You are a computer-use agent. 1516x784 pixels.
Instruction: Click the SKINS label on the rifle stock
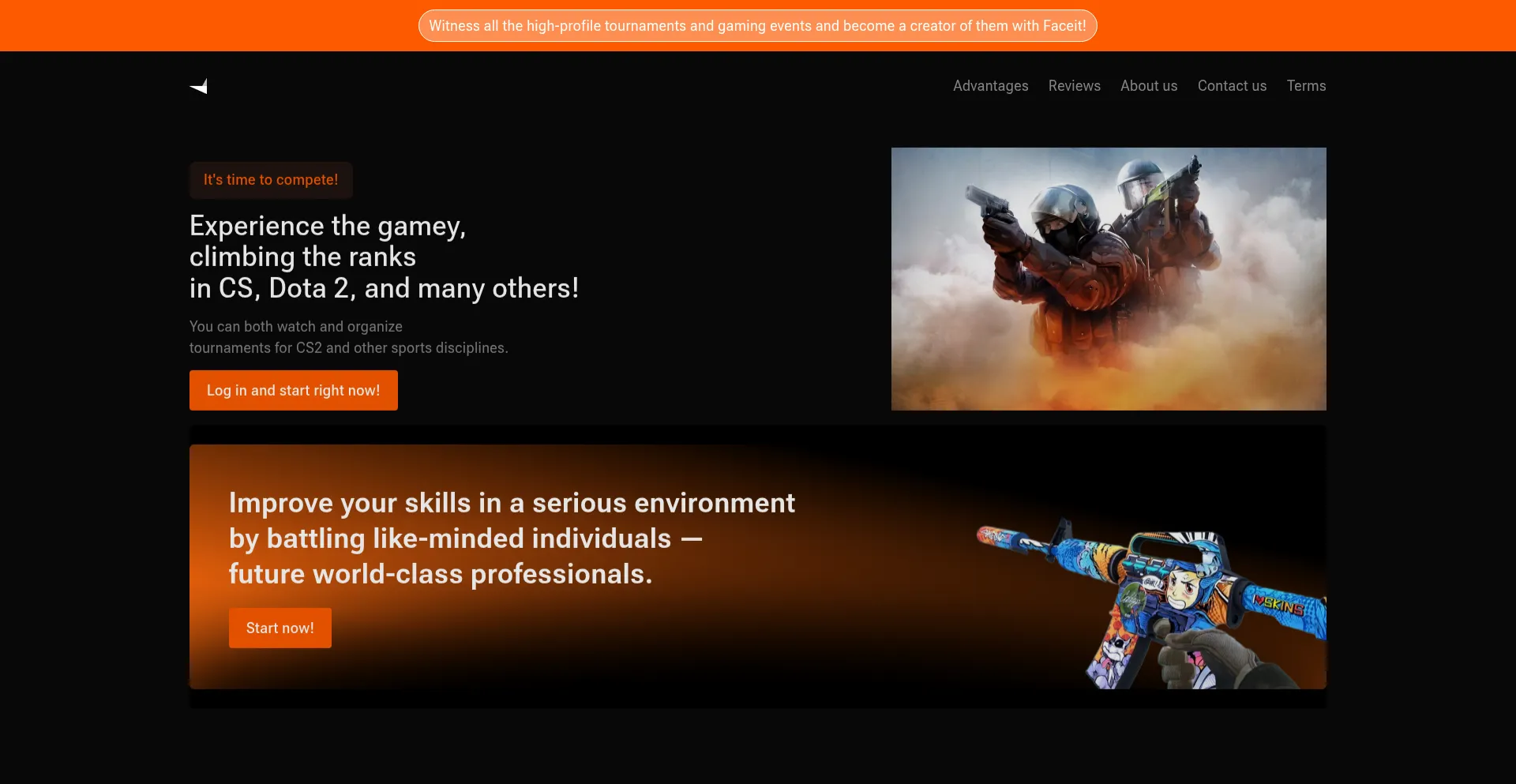click(x=1280, y=606)
